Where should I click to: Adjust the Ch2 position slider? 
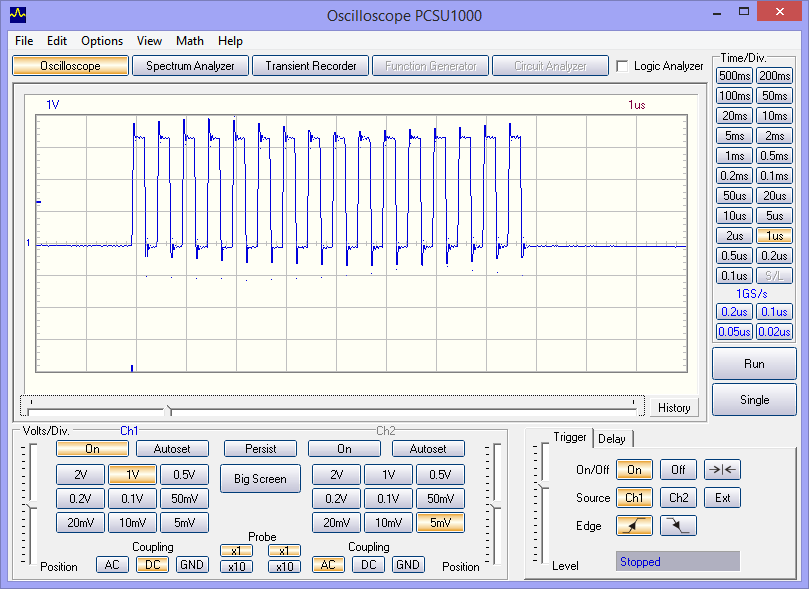(496, 504)
